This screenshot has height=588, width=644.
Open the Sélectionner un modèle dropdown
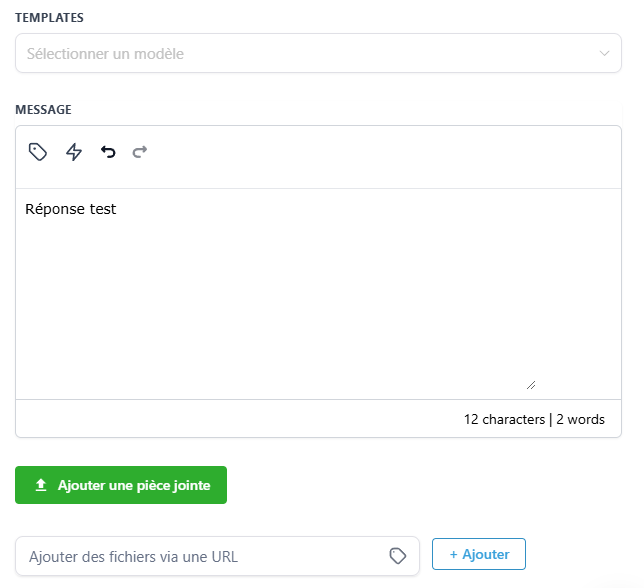click(318, 53)
